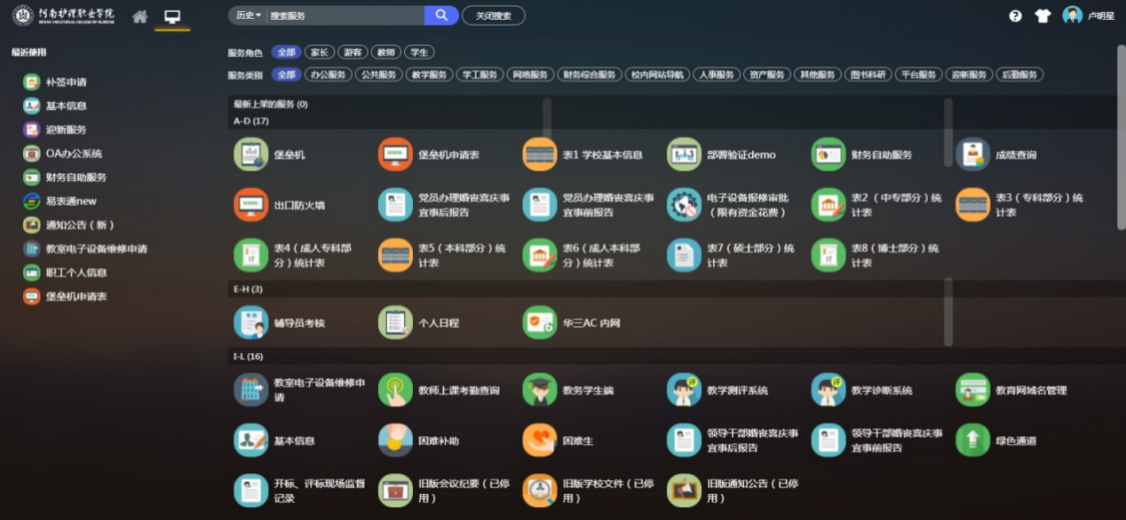Open 开标、评标现场监督记录 service
This screenshot has height=520, width=1126.
click(299, 491)
